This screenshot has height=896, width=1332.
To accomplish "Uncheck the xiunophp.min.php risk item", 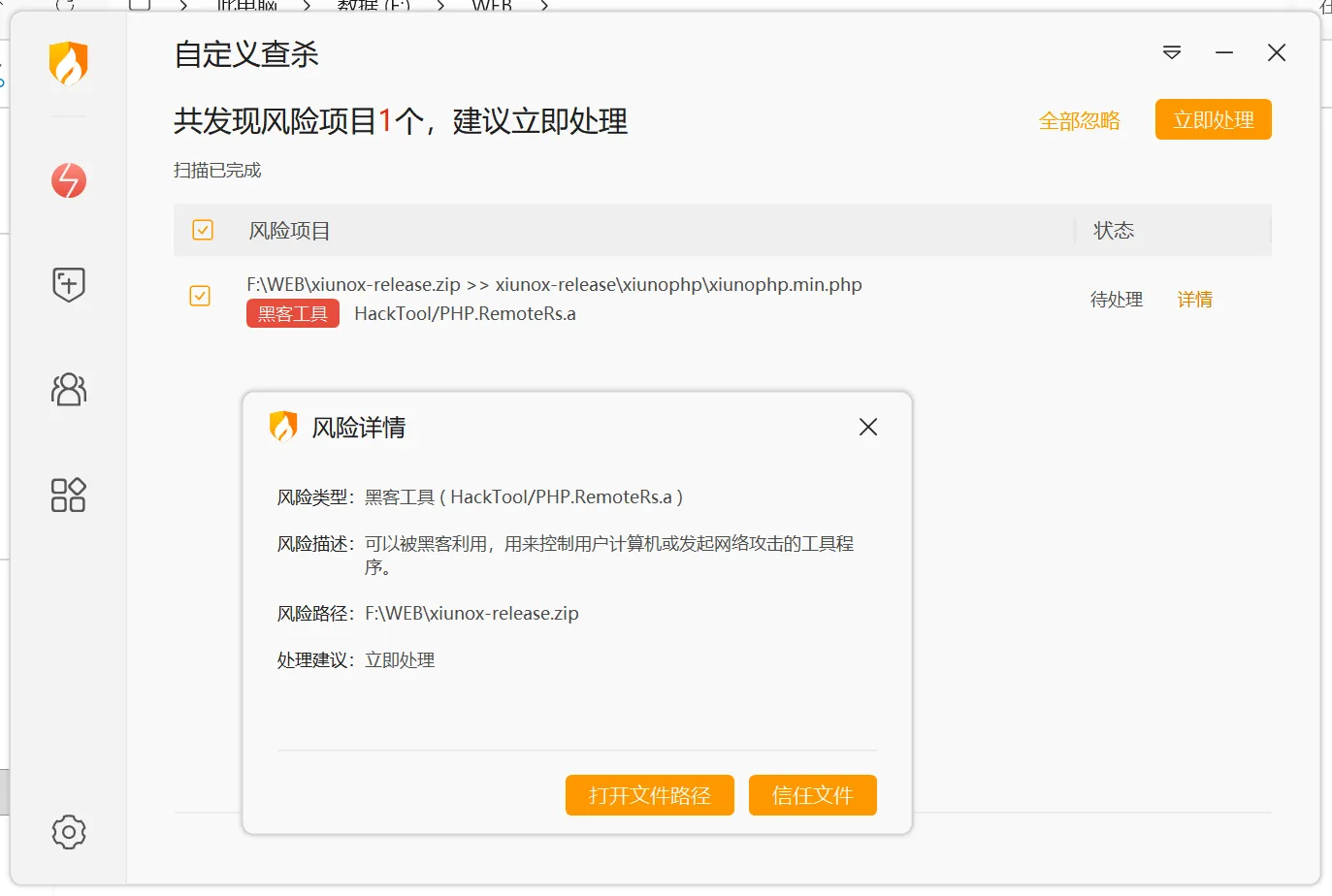I will click(200, 296).
